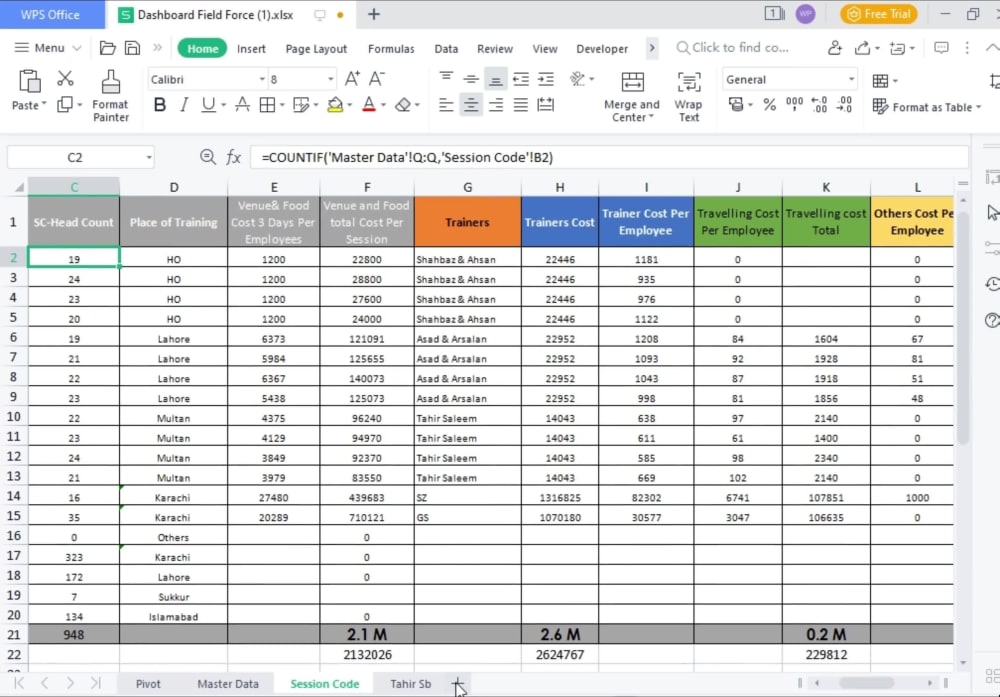
Task: Click the Clear eraser icon
Action: 403,105
